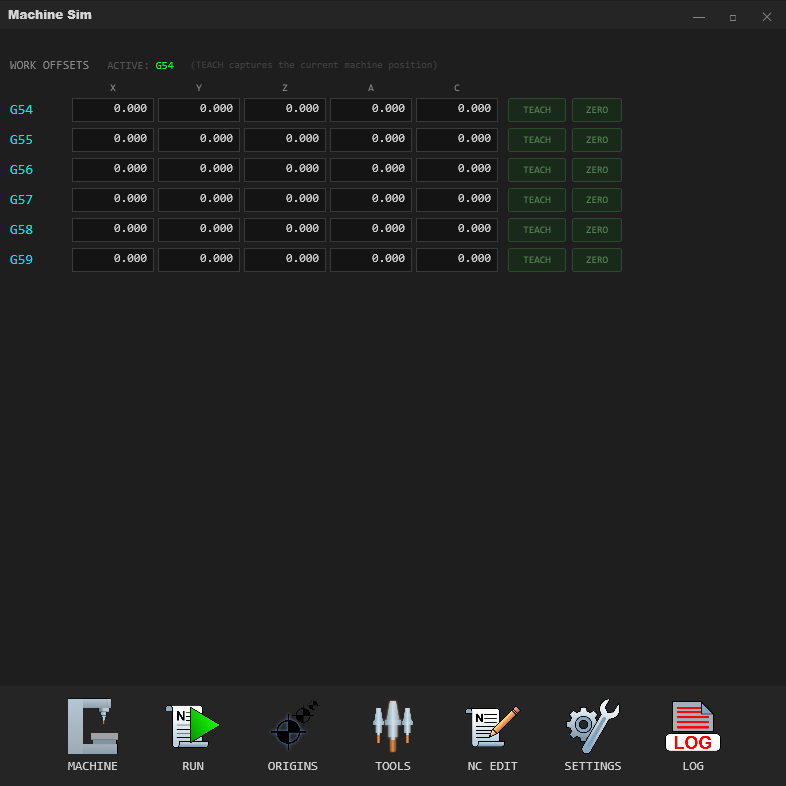Open the RUN program icon
Viewport: 786px width, 786px height.
pos(192,726)
